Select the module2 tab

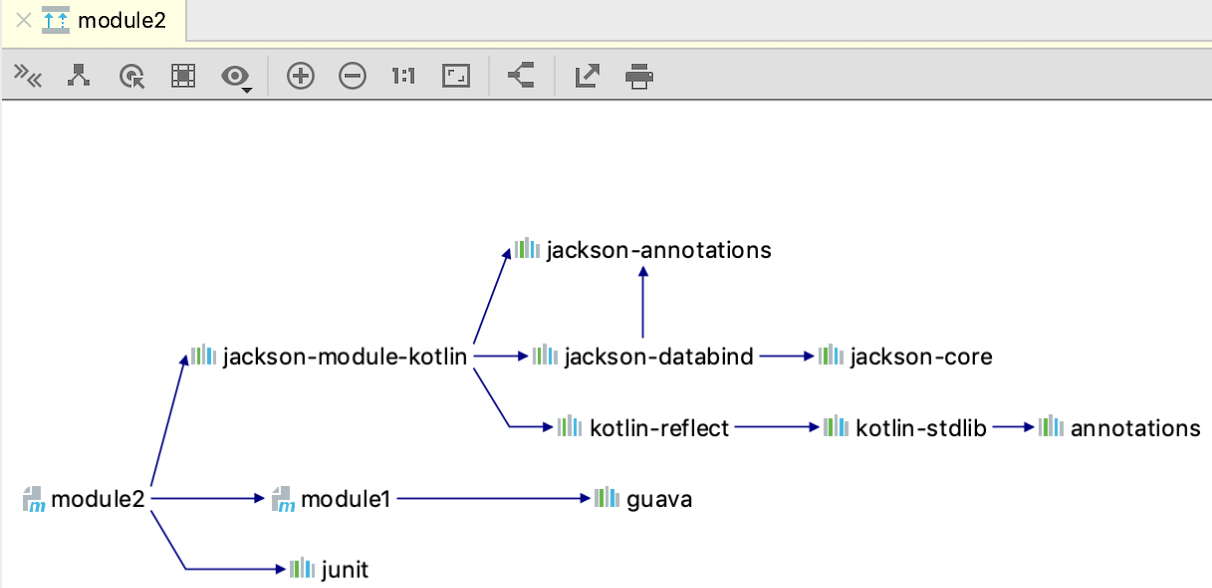(x=92, y=20)
